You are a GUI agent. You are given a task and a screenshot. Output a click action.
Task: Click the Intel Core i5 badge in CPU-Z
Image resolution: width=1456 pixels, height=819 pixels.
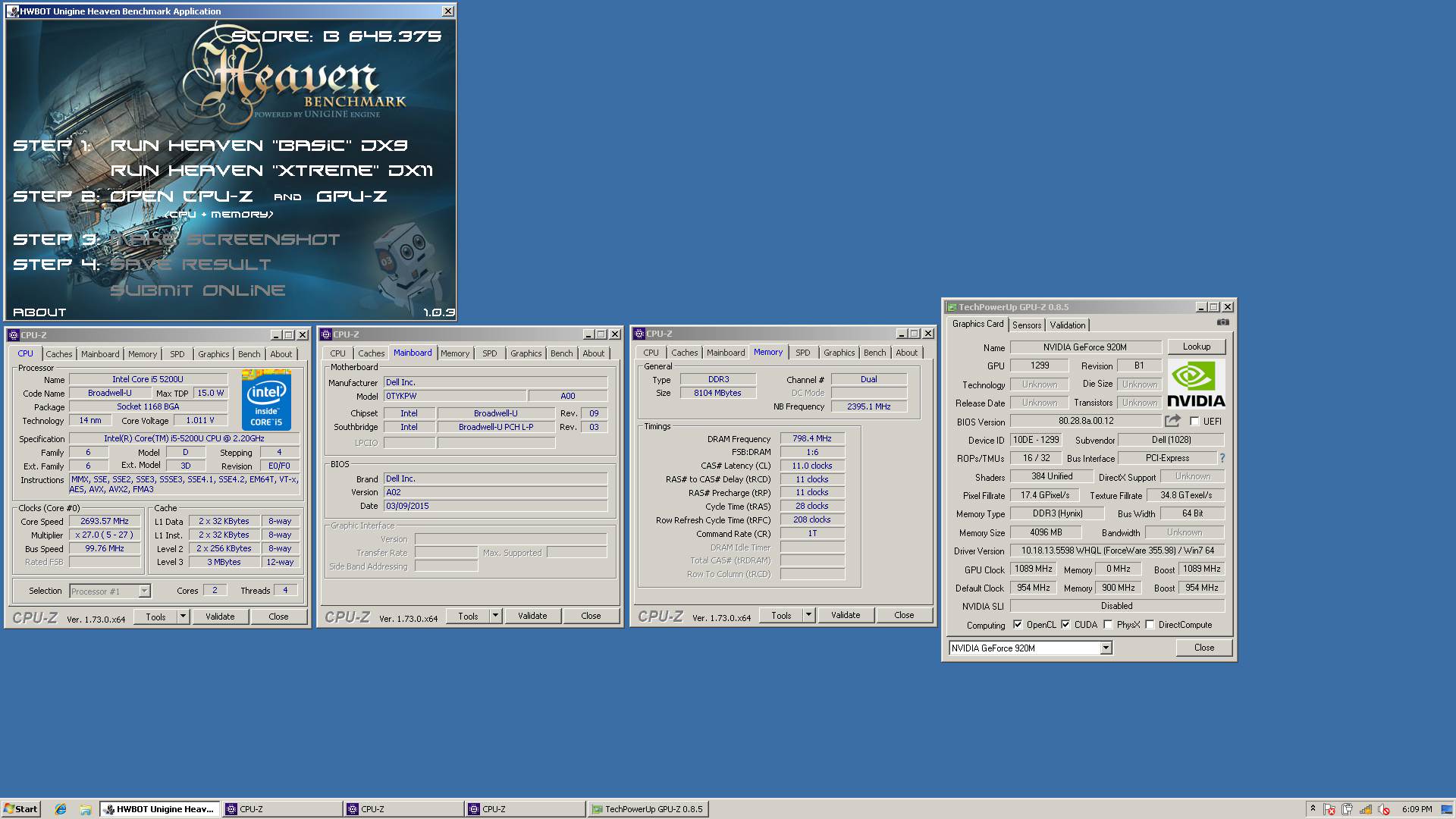pyautogui.click(x=266, y=400)
